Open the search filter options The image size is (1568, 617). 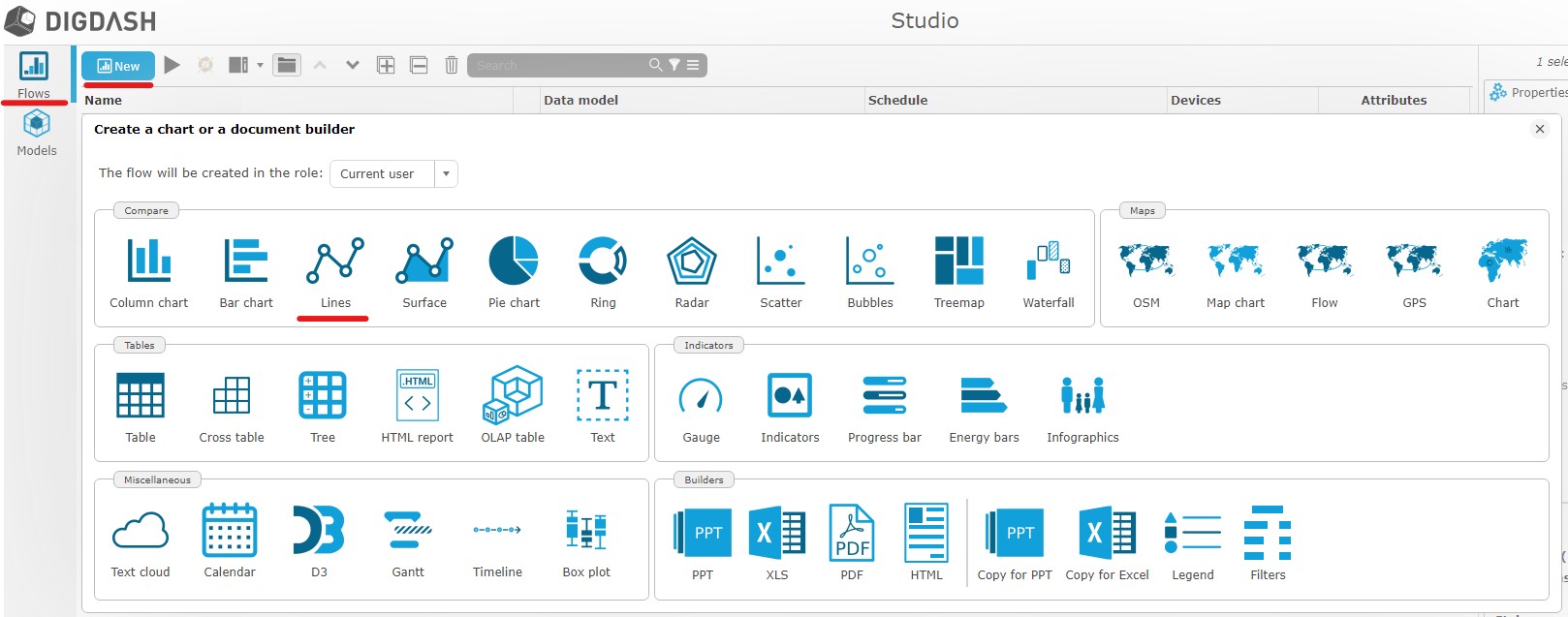pos(674,65)
